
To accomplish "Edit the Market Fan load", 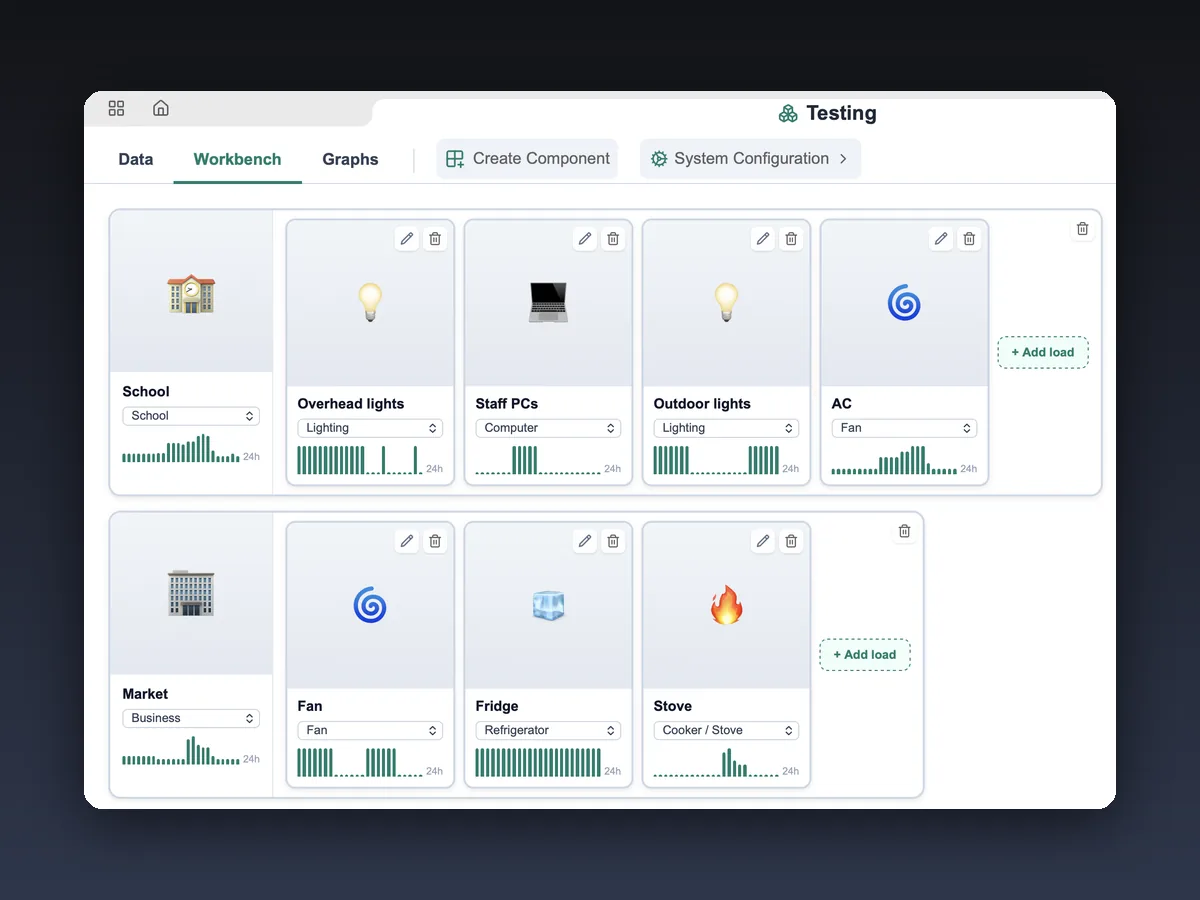I will (x=407, y=541).
